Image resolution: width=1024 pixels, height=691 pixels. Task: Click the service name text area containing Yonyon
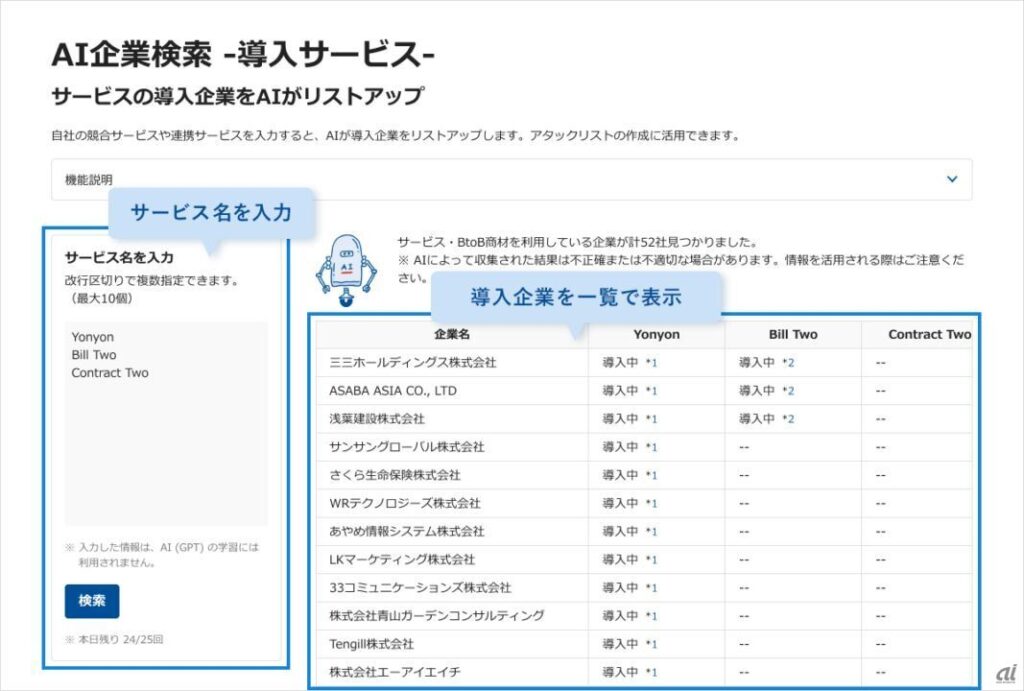166,423
